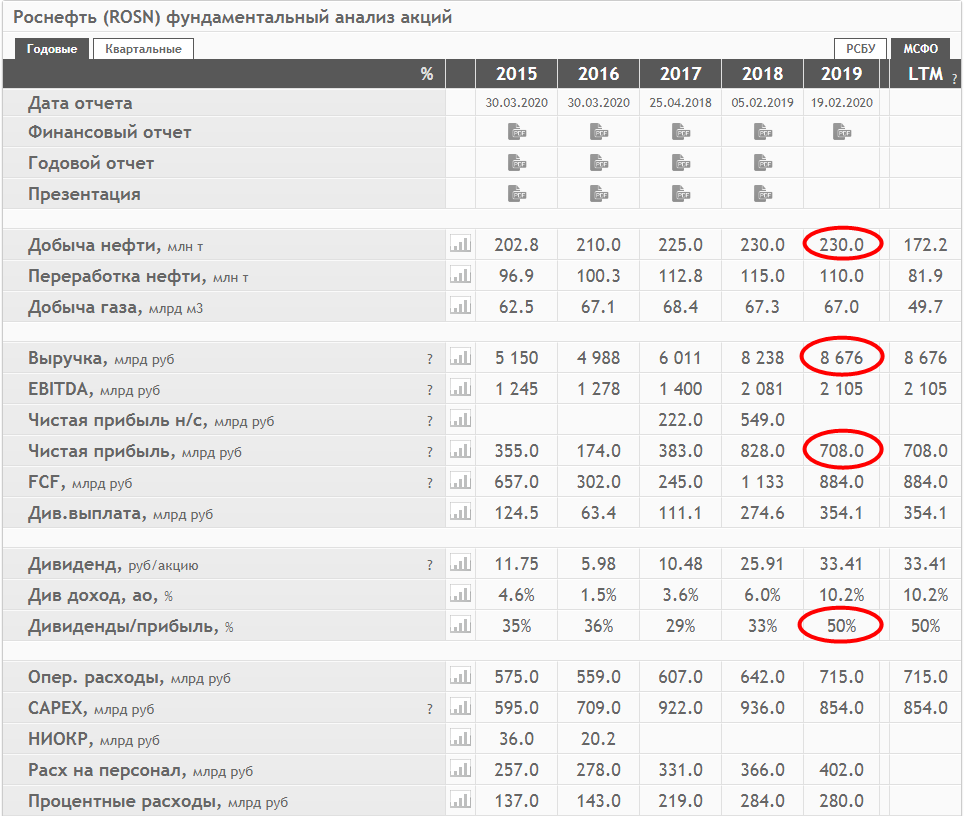Switch to the Квартальные tab
The height and width of the screenshot is (816, 973).
coord(143,49)
